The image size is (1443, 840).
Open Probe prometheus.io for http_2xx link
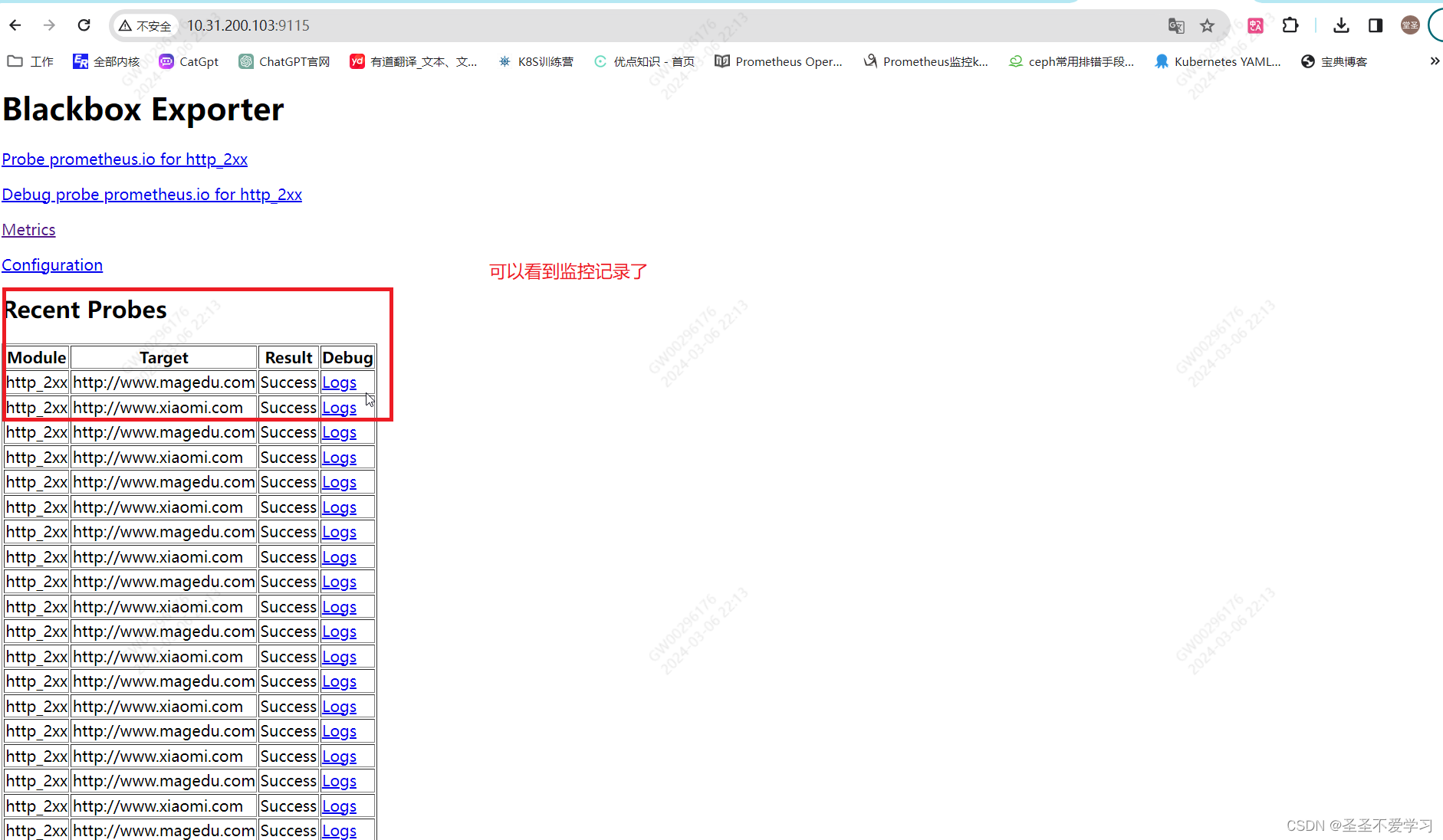point(124,159)
